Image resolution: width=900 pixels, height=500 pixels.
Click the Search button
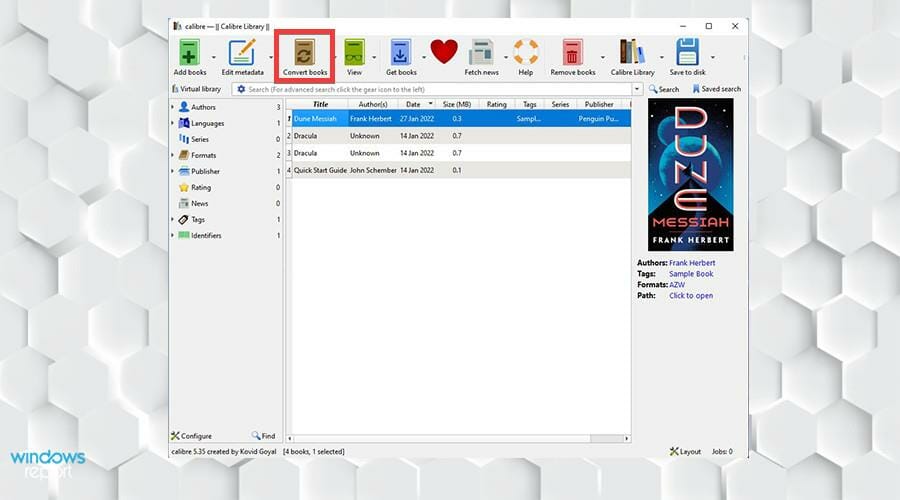point(664,89)
